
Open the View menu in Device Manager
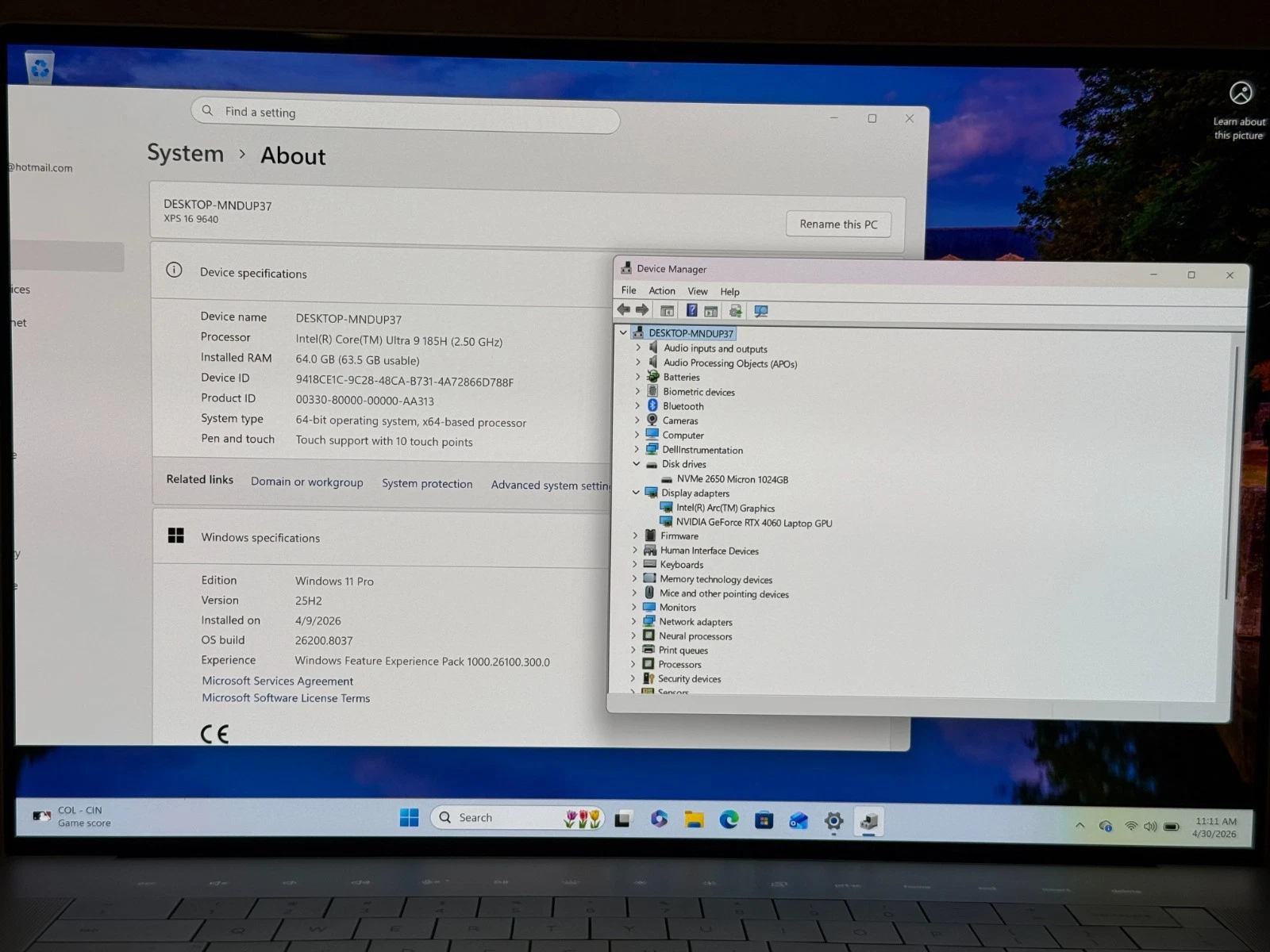pos(698,291)
